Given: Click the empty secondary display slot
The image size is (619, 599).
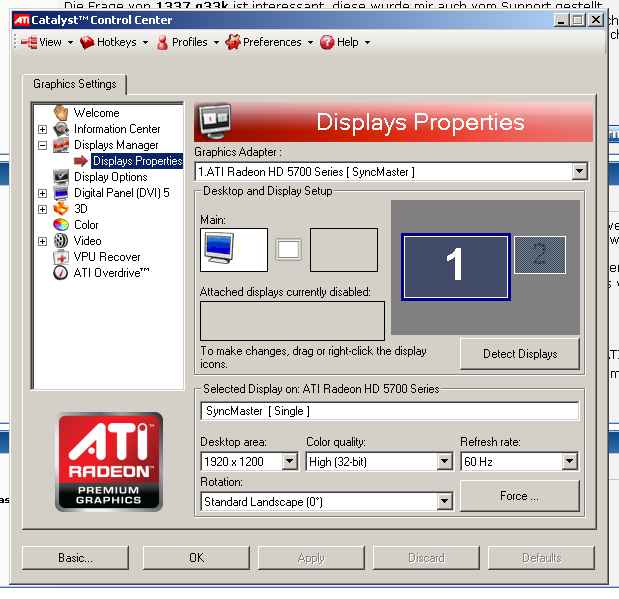Looking at the screenshot, I should (x=343, y=250).
